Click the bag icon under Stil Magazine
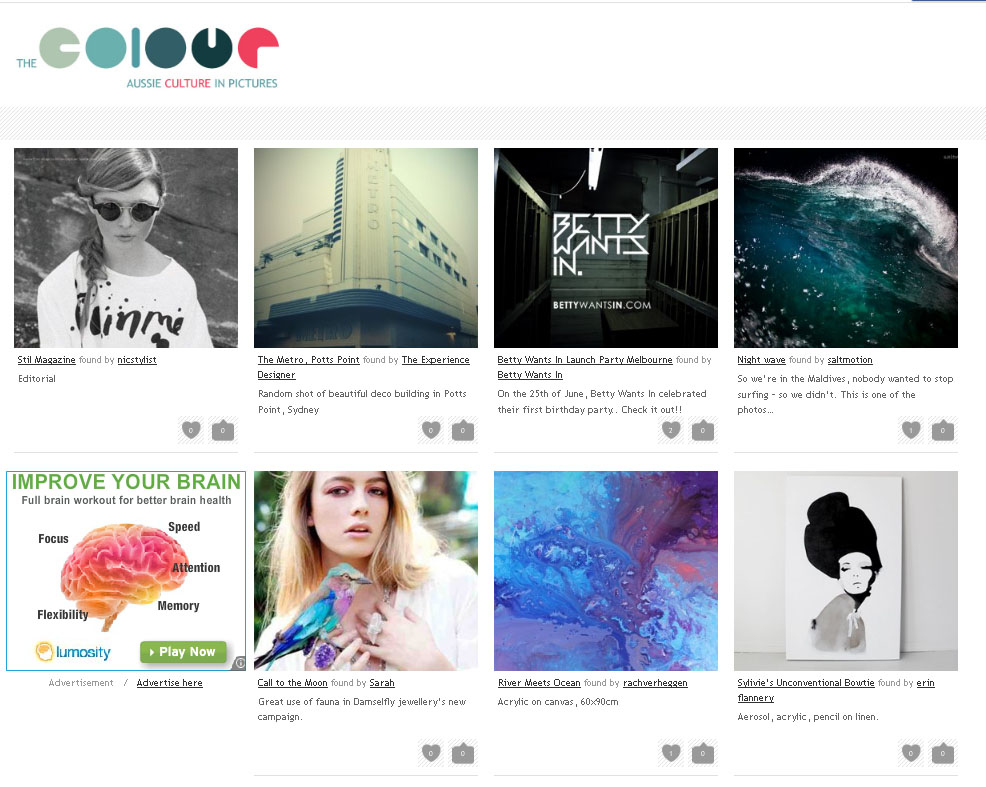 223,430
